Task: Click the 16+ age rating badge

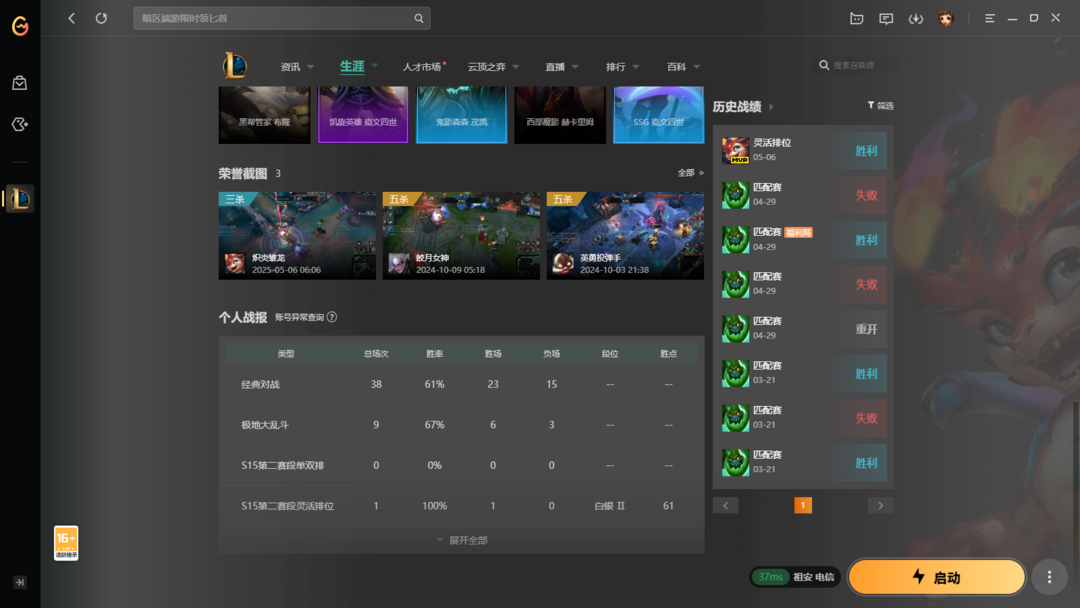Action: tap(66, 543)
